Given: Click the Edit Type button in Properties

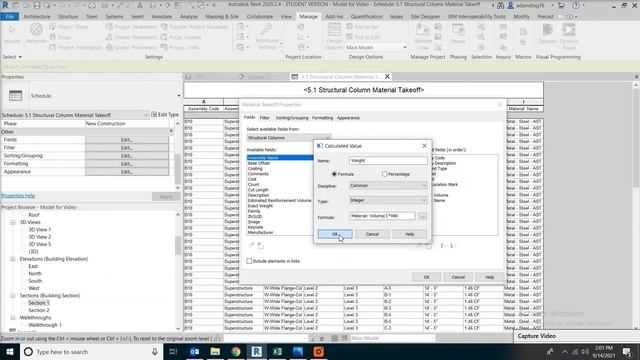Looking at the screenshot, I should point(165,115).
